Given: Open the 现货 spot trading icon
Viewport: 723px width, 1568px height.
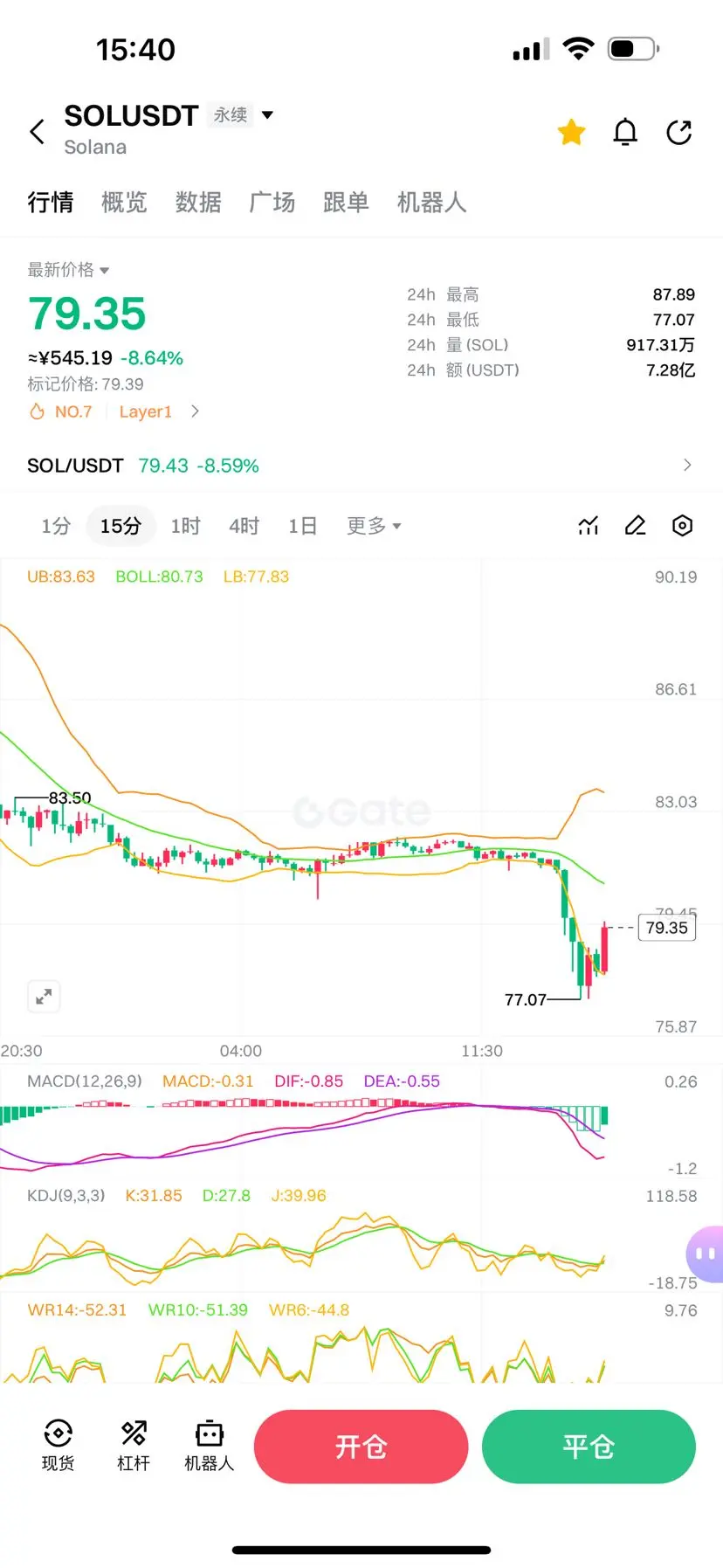Looking at the screenshot, I should click(x=58, y=1446).
